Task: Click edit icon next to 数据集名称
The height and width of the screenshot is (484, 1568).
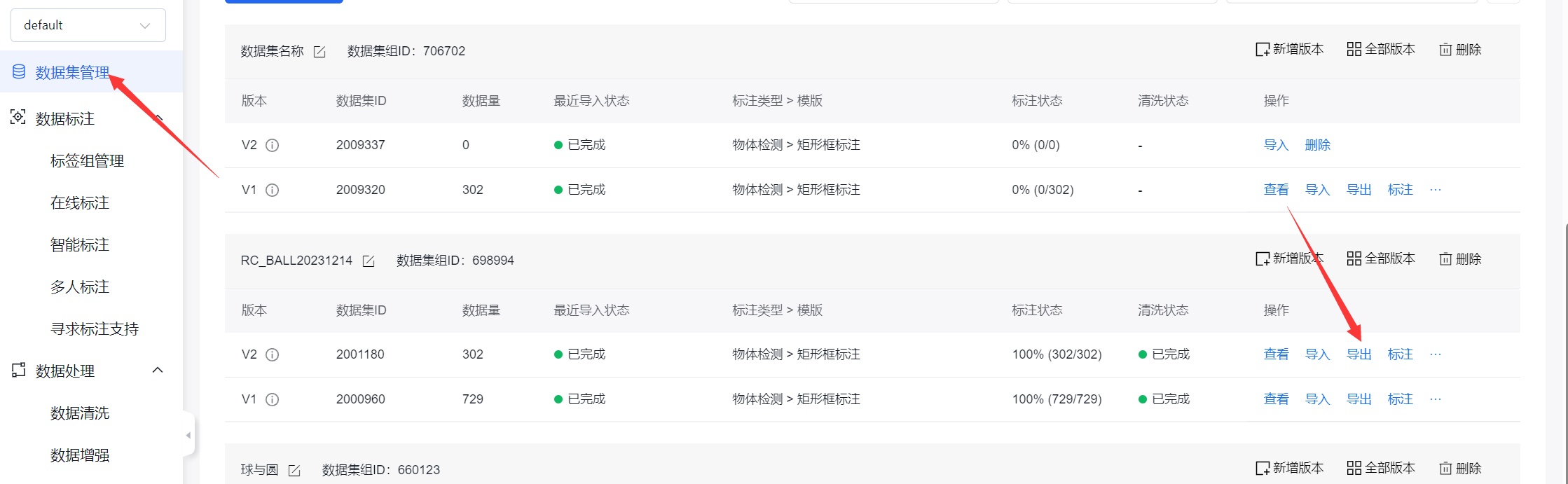Action: coord(319,52)
